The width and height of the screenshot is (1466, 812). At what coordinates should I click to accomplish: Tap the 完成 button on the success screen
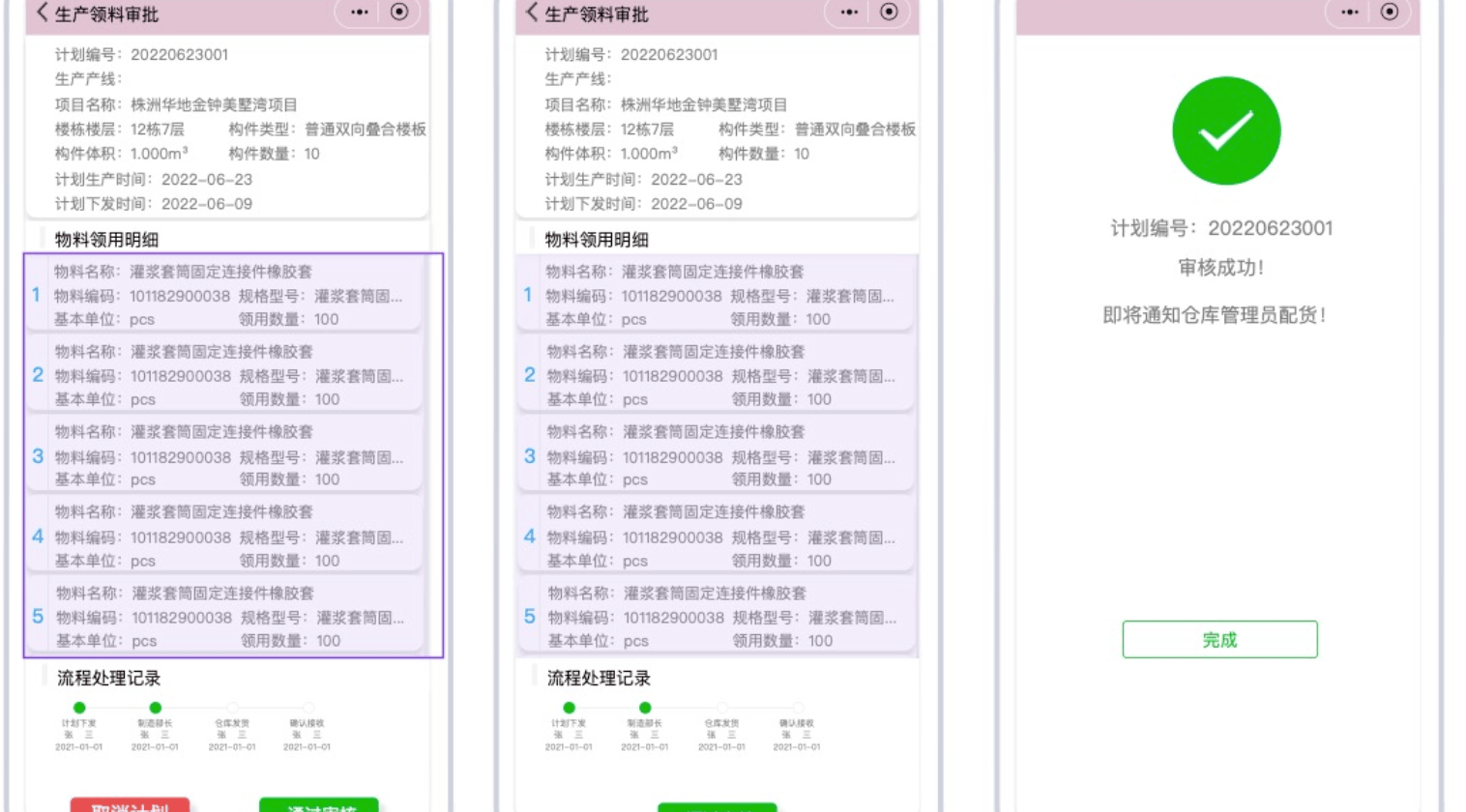pos(1219,639)
